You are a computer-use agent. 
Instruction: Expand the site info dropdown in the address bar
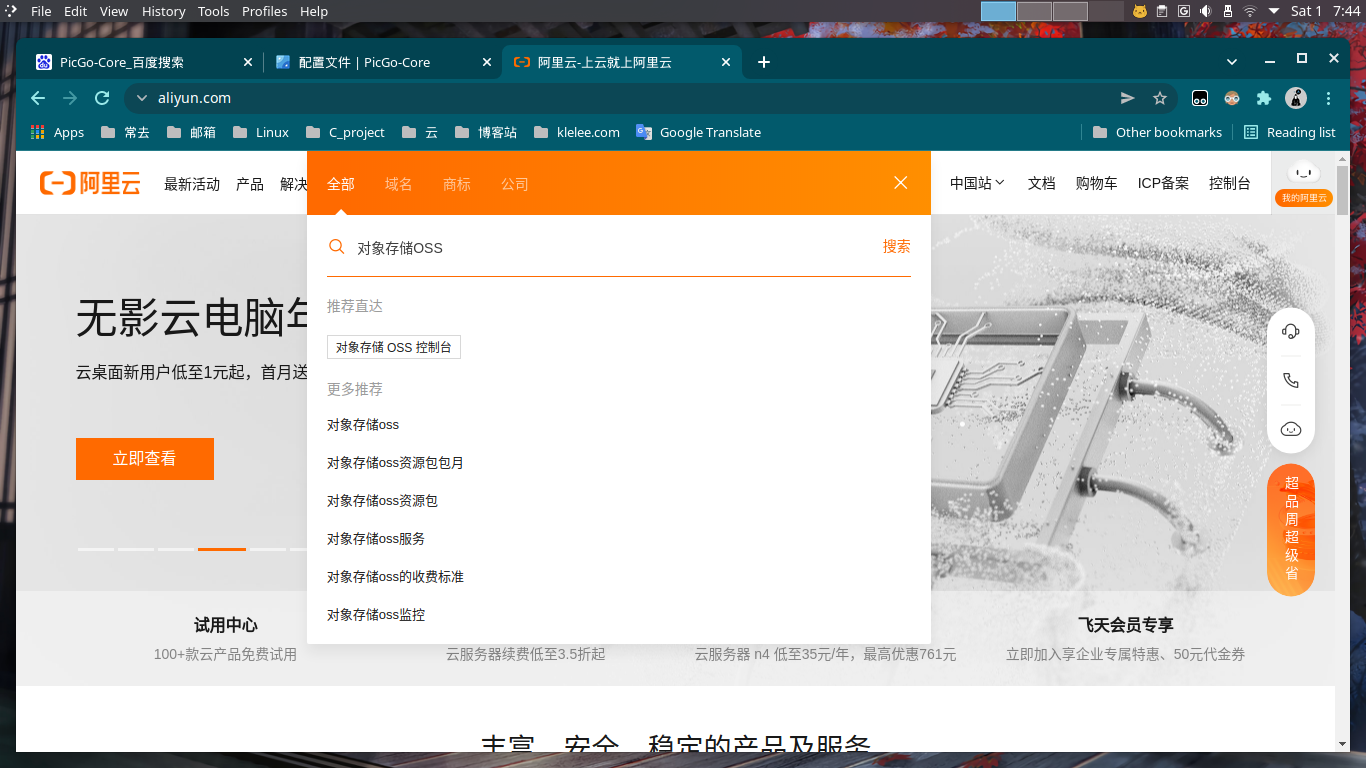click(x=142, y=98)
